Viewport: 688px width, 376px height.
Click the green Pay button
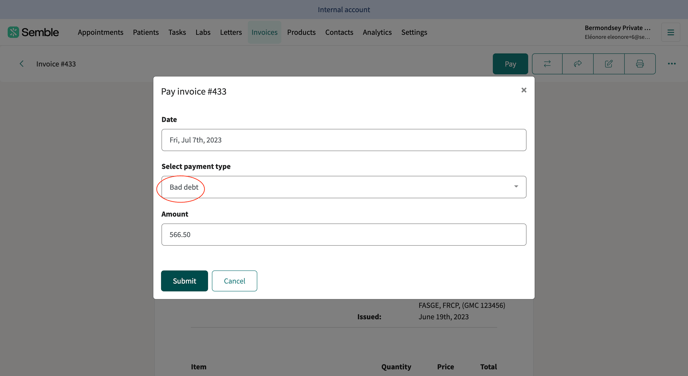pos(510,64)
